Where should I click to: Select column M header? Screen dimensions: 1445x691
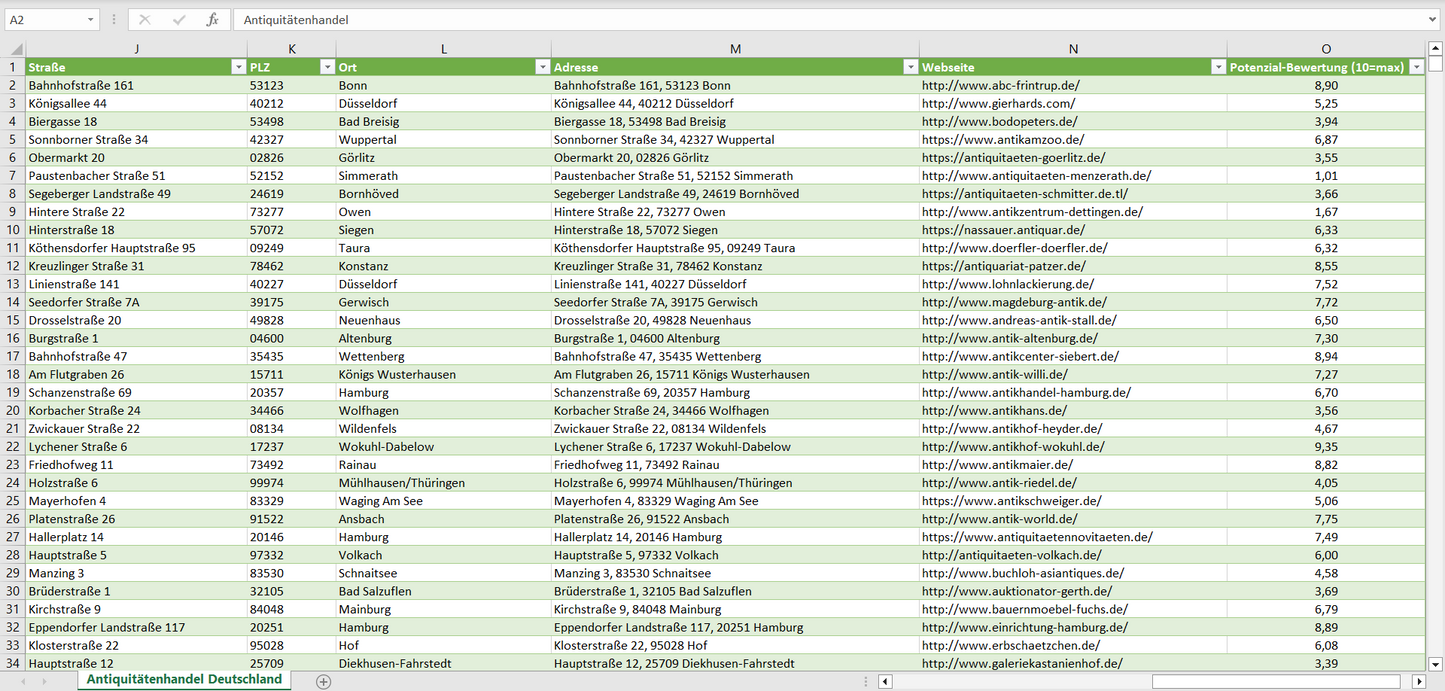pos(735,49)
